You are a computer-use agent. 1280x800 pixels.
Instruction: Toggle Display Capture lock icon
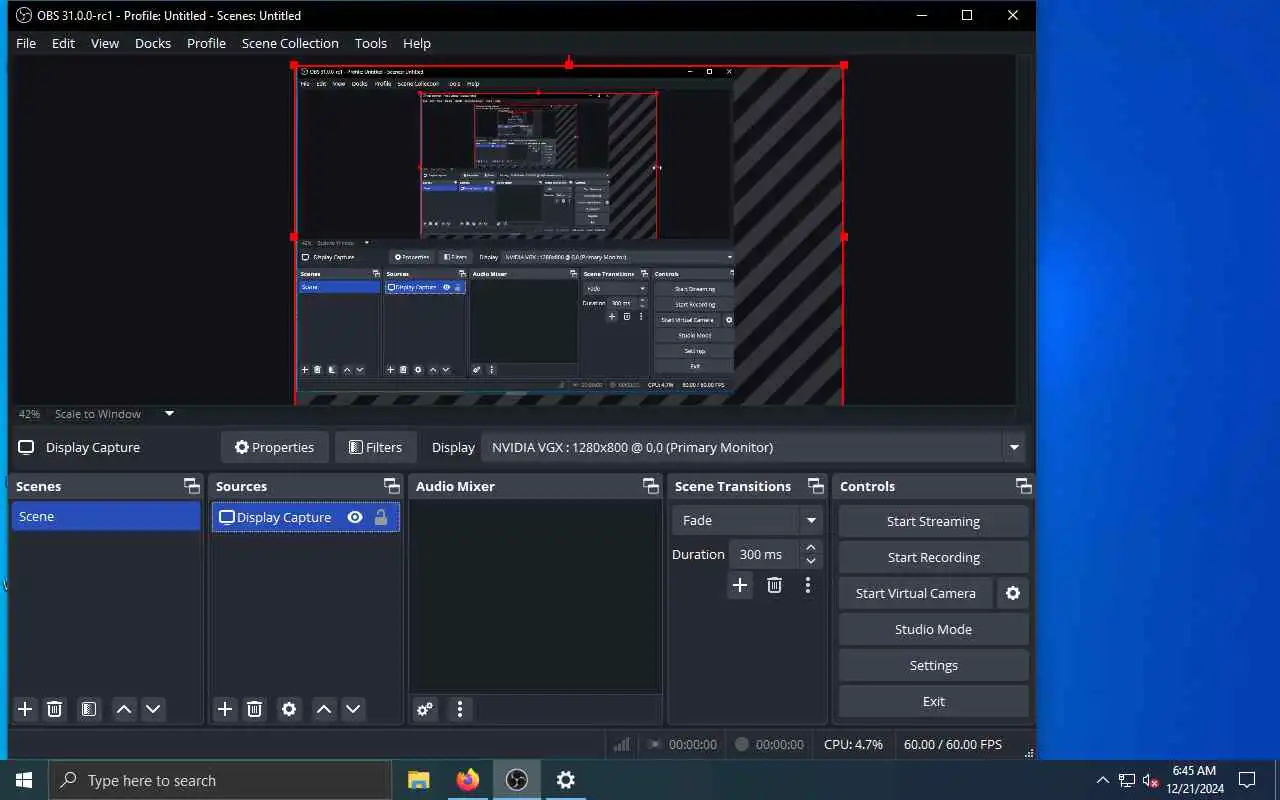click(381, 517)
